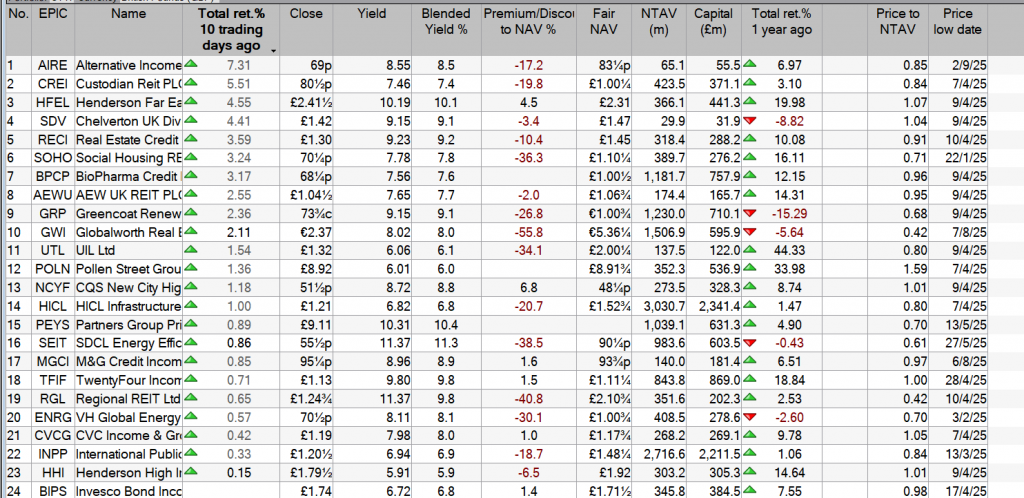Click green up arrow beside BIPS 7.55 return

coord(750,490)
